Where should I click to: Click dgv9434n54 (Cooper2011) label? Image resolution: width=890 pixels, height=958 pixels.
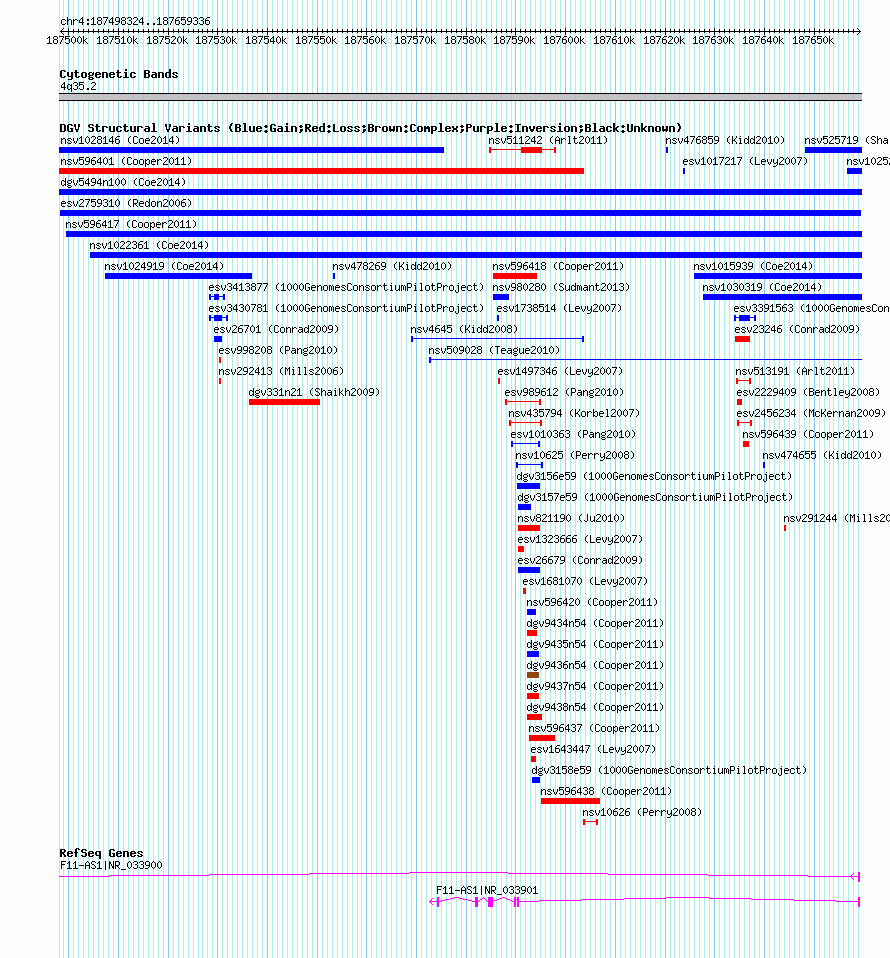pyautogui.click(x=595, y=623)
